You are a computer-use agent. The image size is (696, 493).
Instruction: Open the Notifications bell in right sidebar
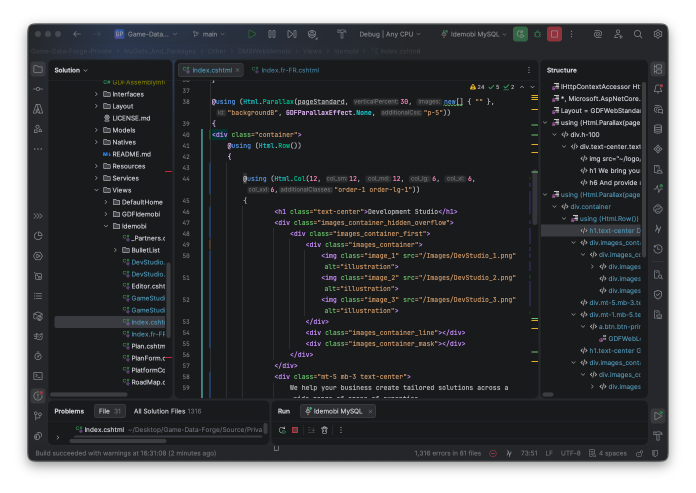pyautogui.click(x=658, y=89)
